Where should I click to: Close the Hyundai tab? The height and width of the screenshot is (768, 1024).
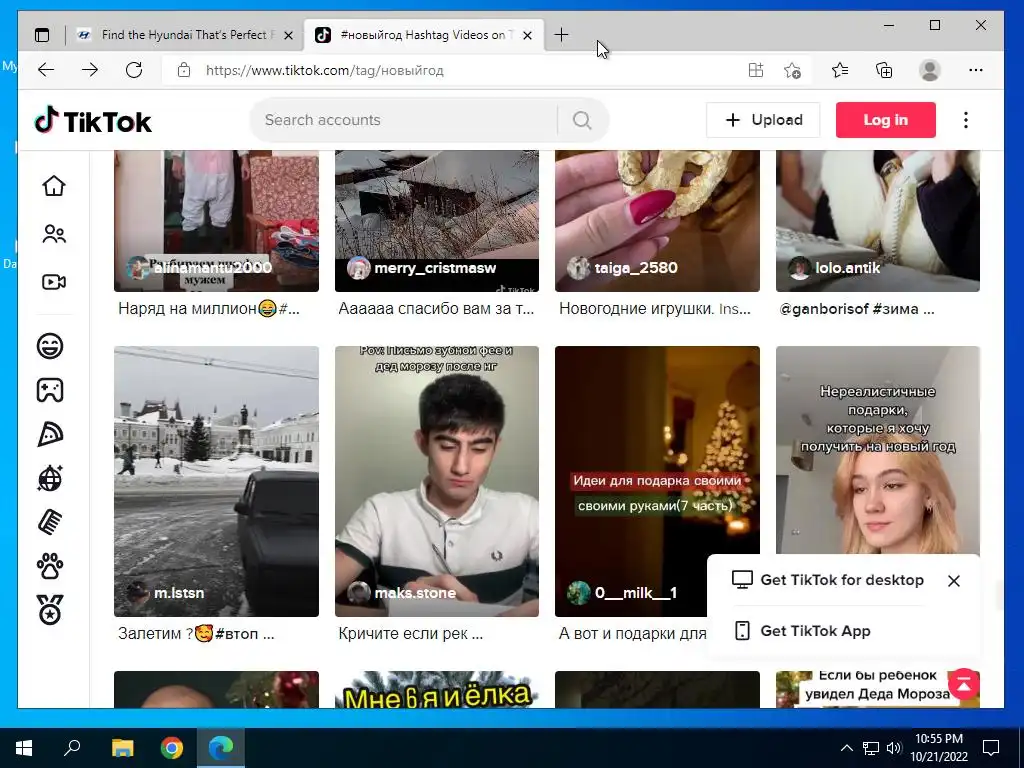coord(288,36)
